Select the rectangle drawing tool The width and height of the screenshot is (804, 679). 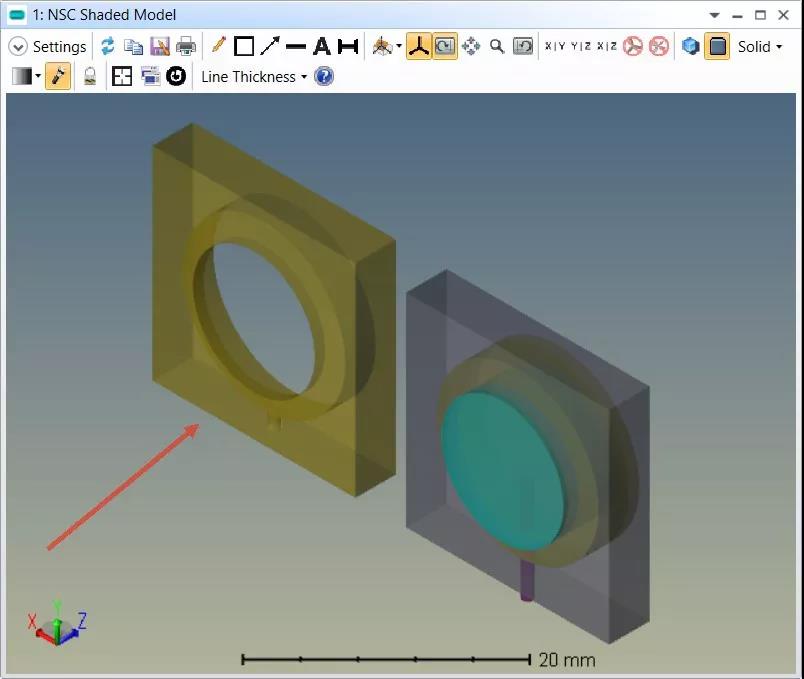tap(244, 46)
